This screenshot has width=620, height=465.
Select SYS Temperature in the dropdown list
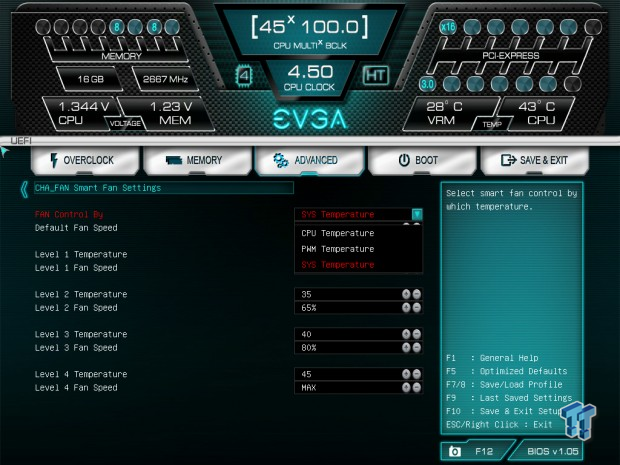coord(338,265)
